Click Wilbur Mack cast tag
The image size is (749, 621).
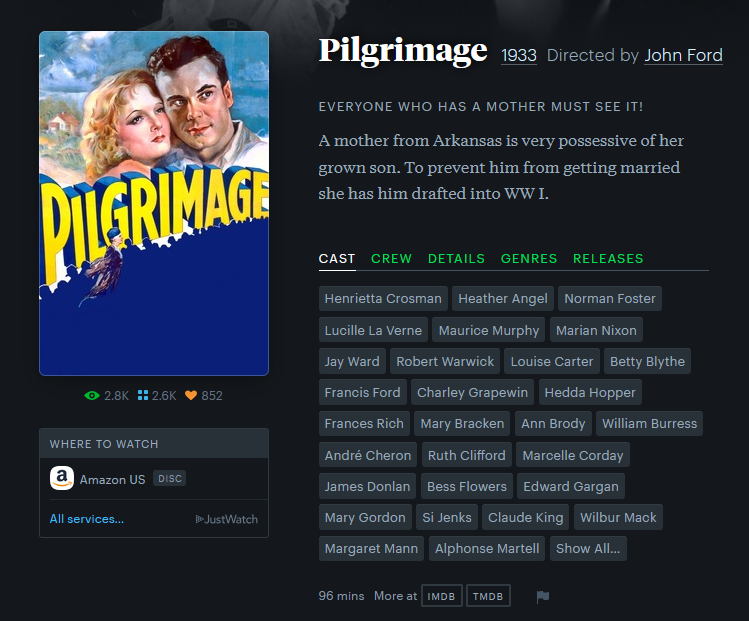click(618, 517)
